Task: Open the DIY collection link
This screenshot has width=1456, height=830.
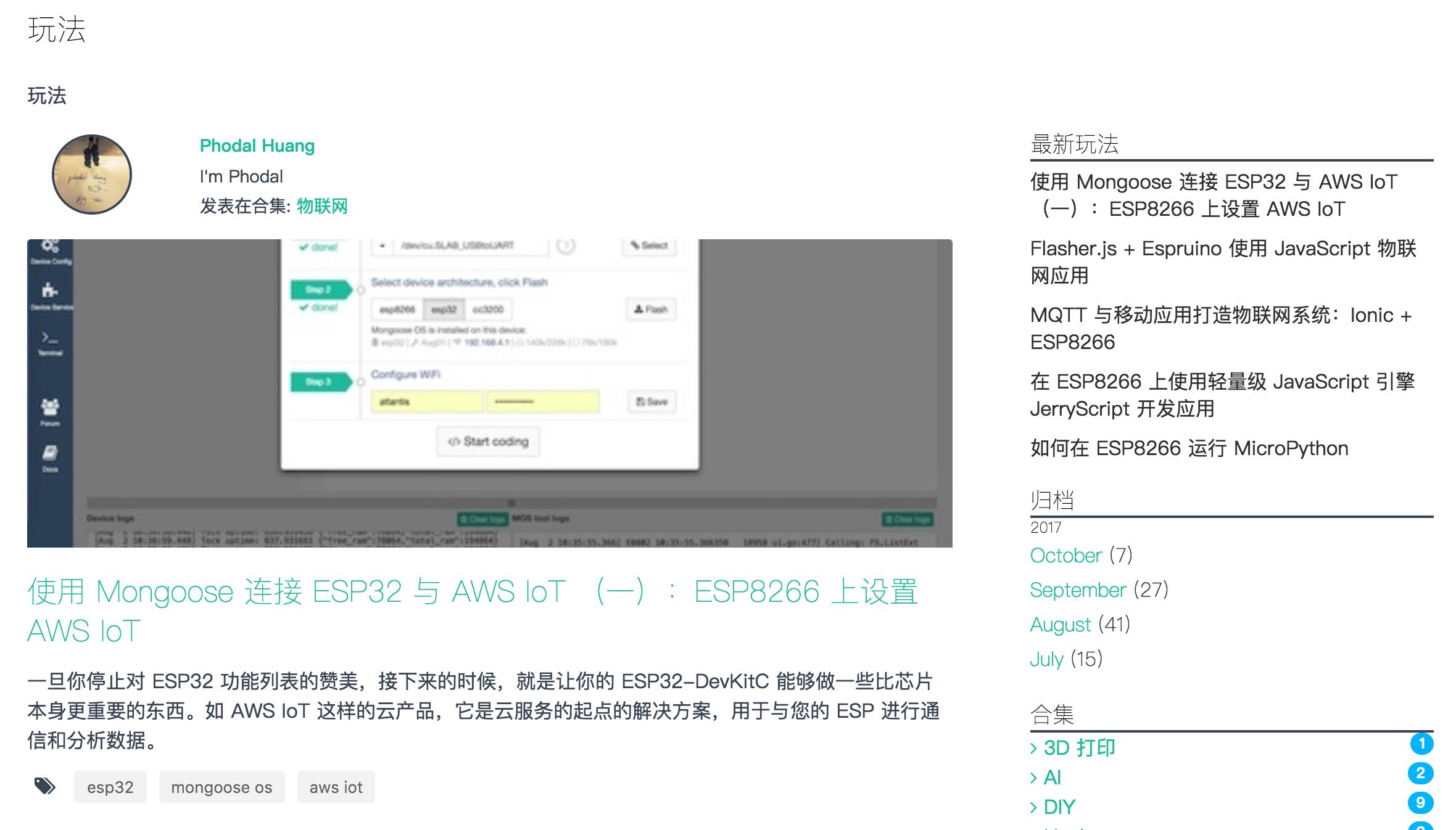Action: pyautogui.click(x=1059, y=807)
